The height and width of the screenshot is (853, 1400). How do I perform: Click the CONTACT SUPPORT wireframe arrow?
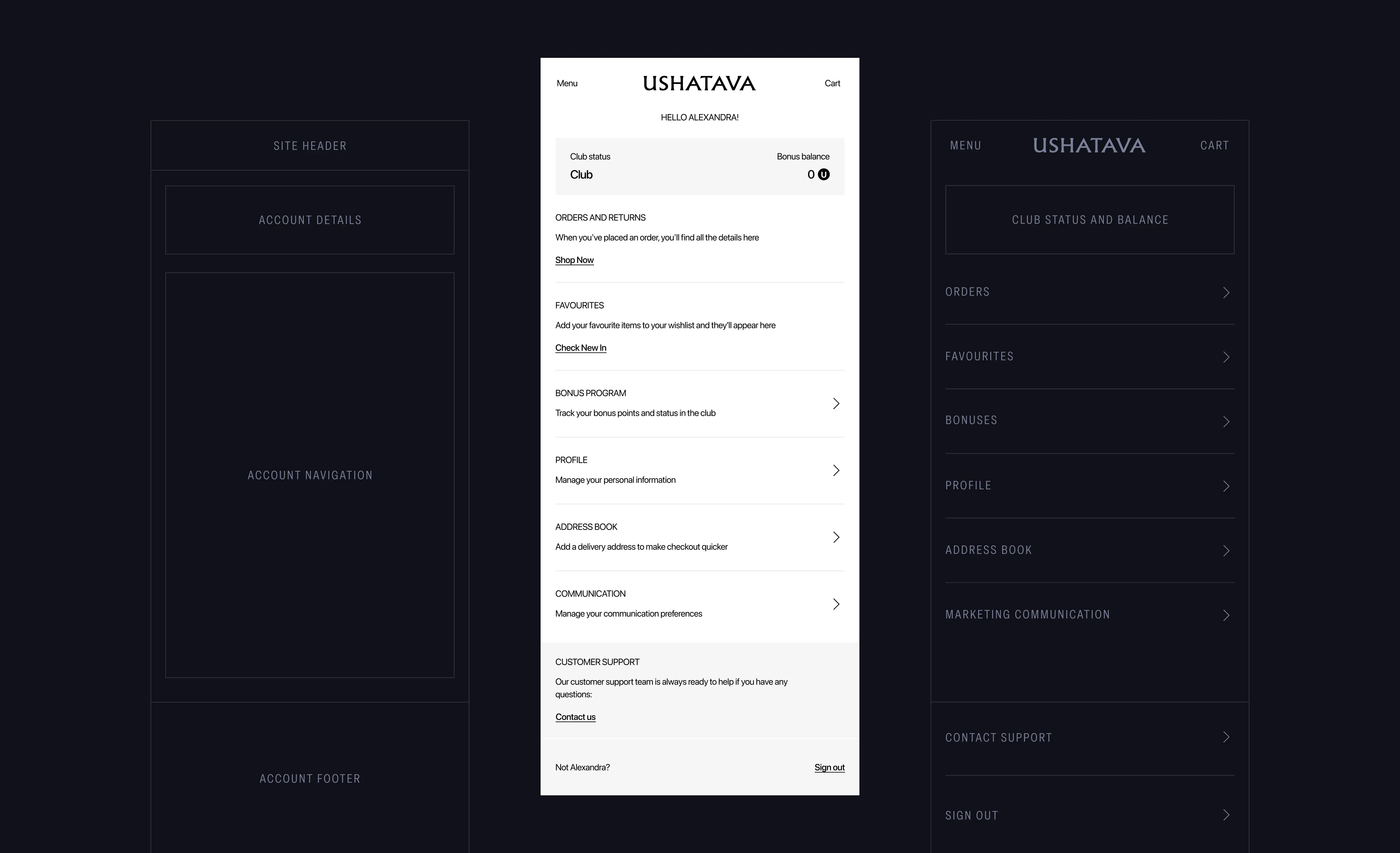pos(1226,737)
